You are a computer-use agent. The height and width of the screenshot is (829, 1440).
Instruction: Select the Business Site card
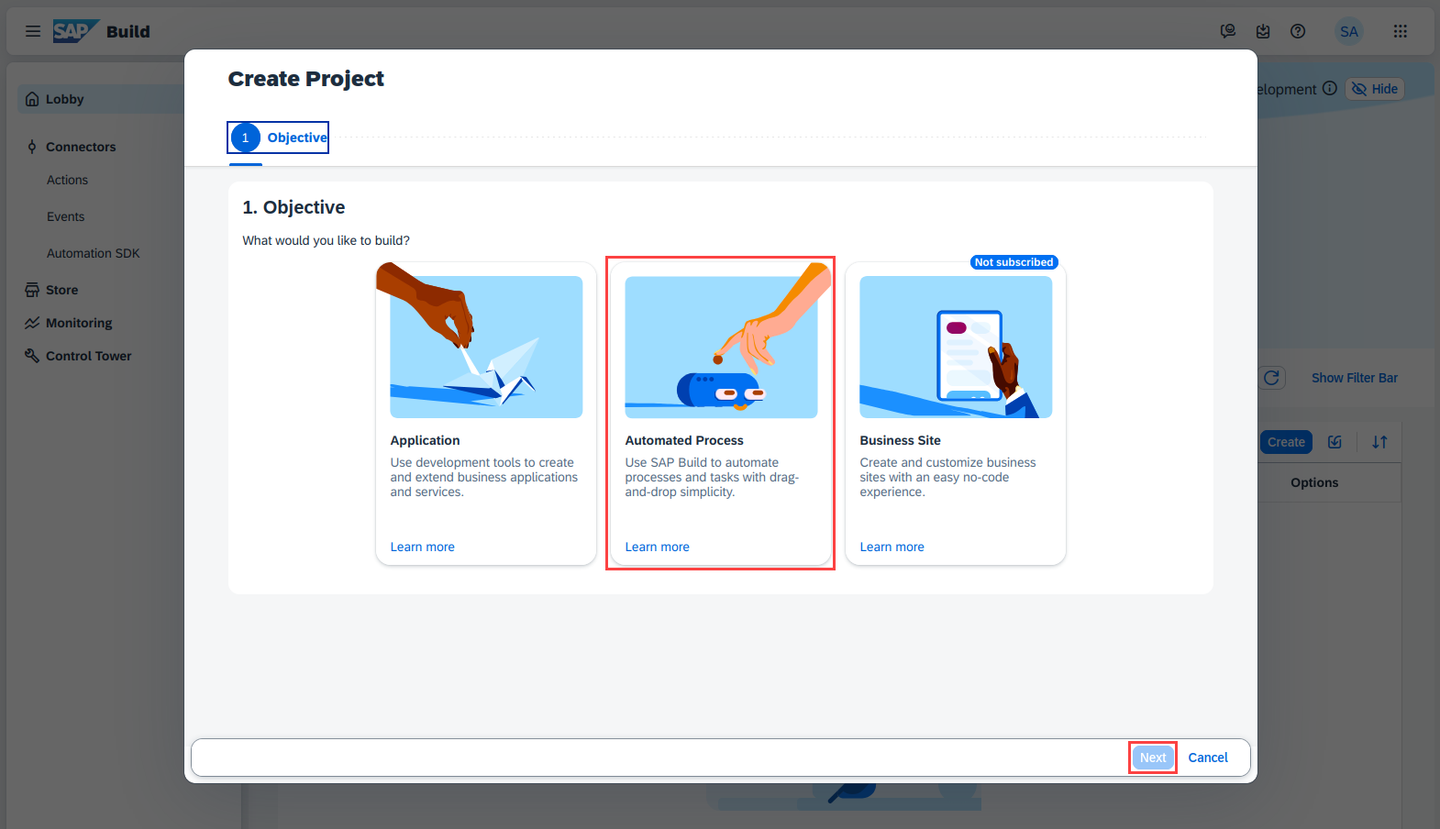click(955, 414)
